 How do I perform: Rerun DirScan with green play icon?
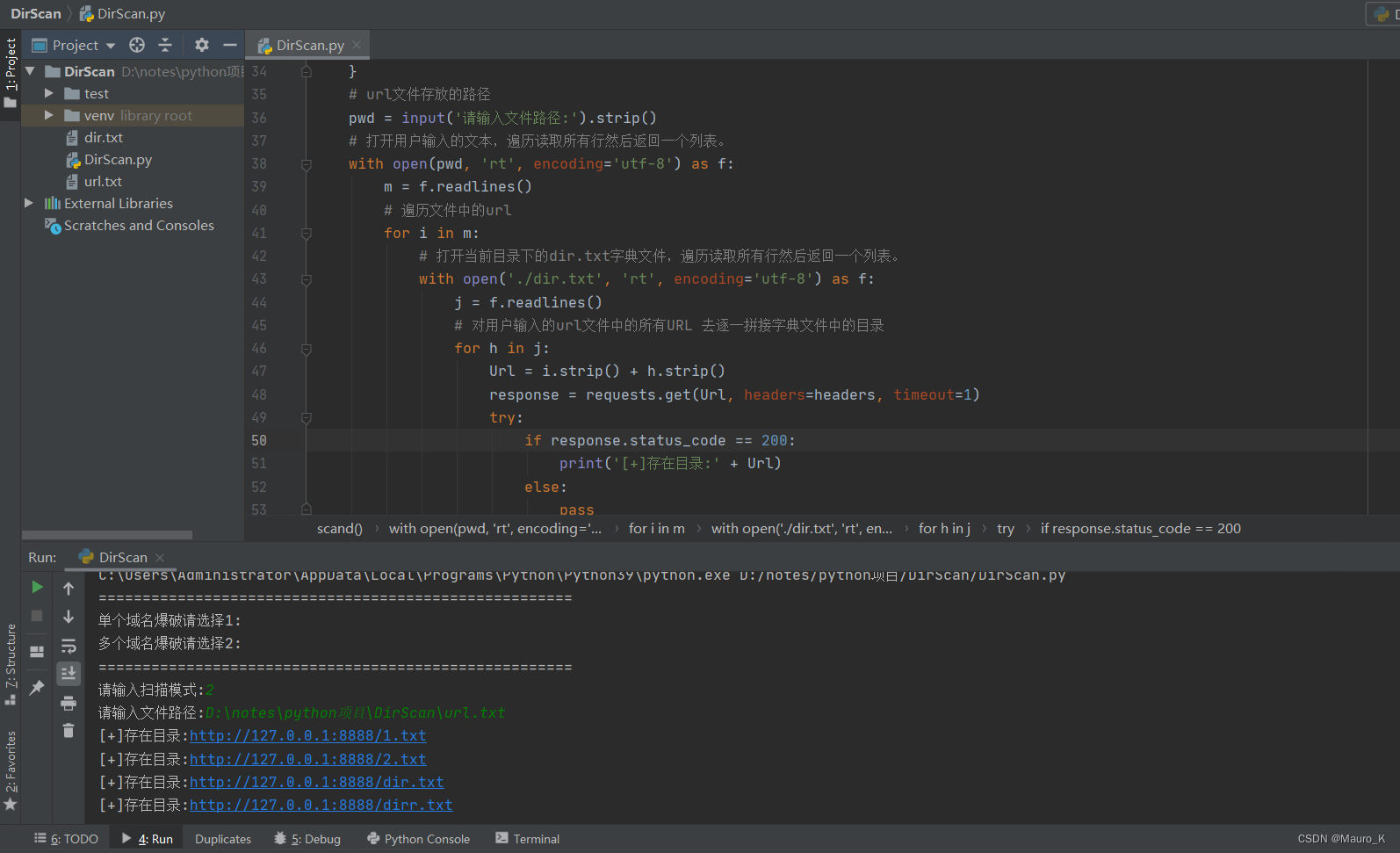pyautogui.click(x=37, y=587)
